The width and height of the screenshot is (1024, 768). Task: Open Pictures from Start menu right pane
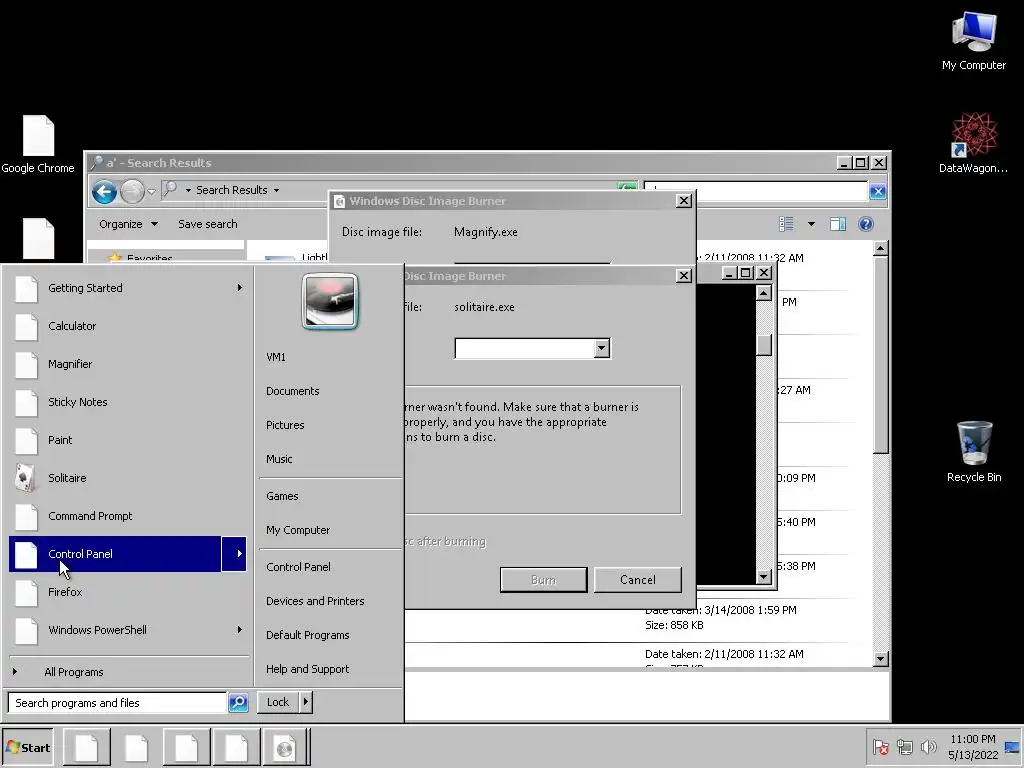[x=285, y=425]
